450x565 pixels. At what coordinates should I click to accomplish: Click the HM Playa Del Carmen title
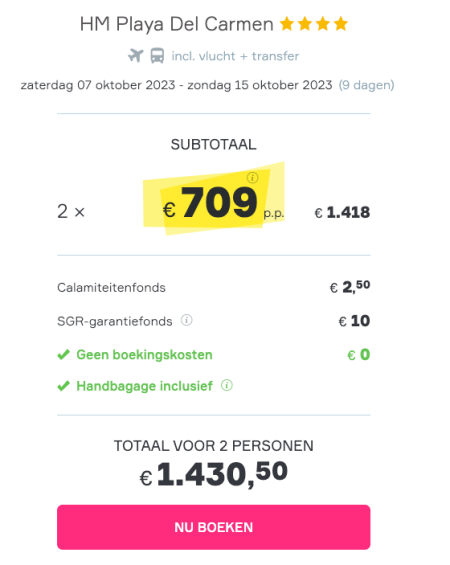[177, 25]
